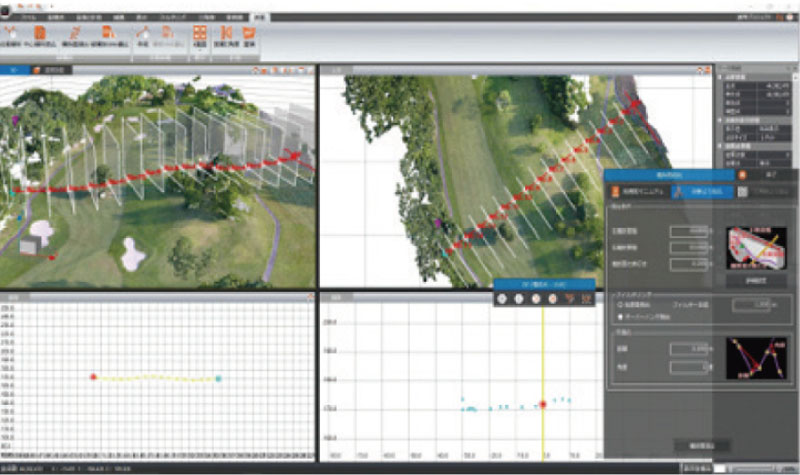Select the upper radio button in the filtering group

620,305
